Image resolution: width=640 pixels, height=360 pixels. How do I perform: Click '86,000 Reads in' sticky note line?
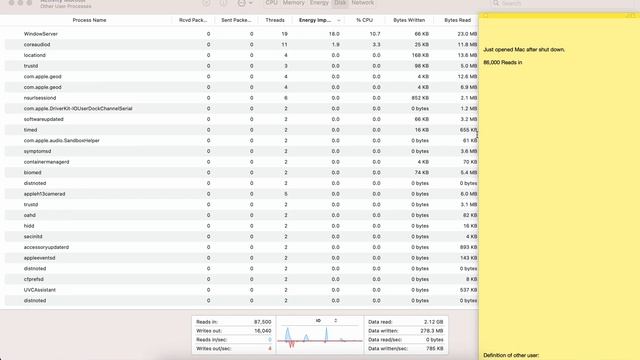coord(502,62)
